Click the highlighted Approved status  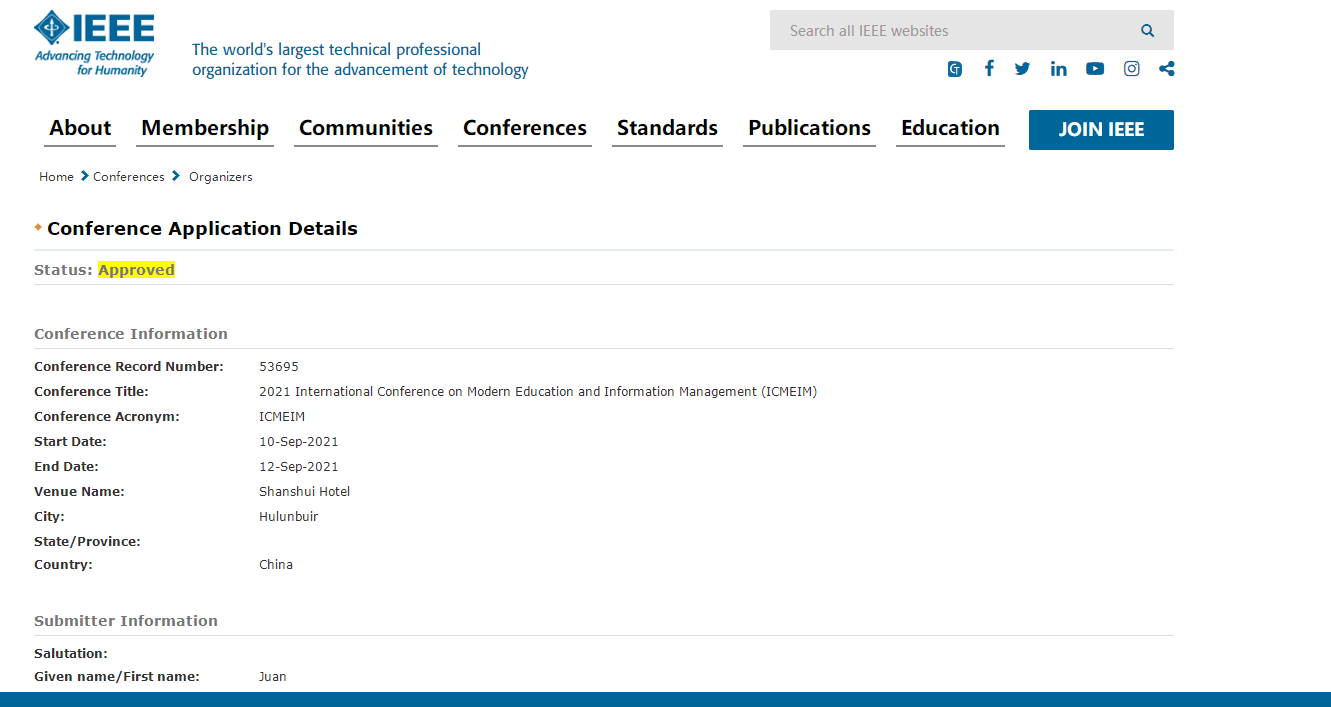pyautogui.click(x=136, y=270)
